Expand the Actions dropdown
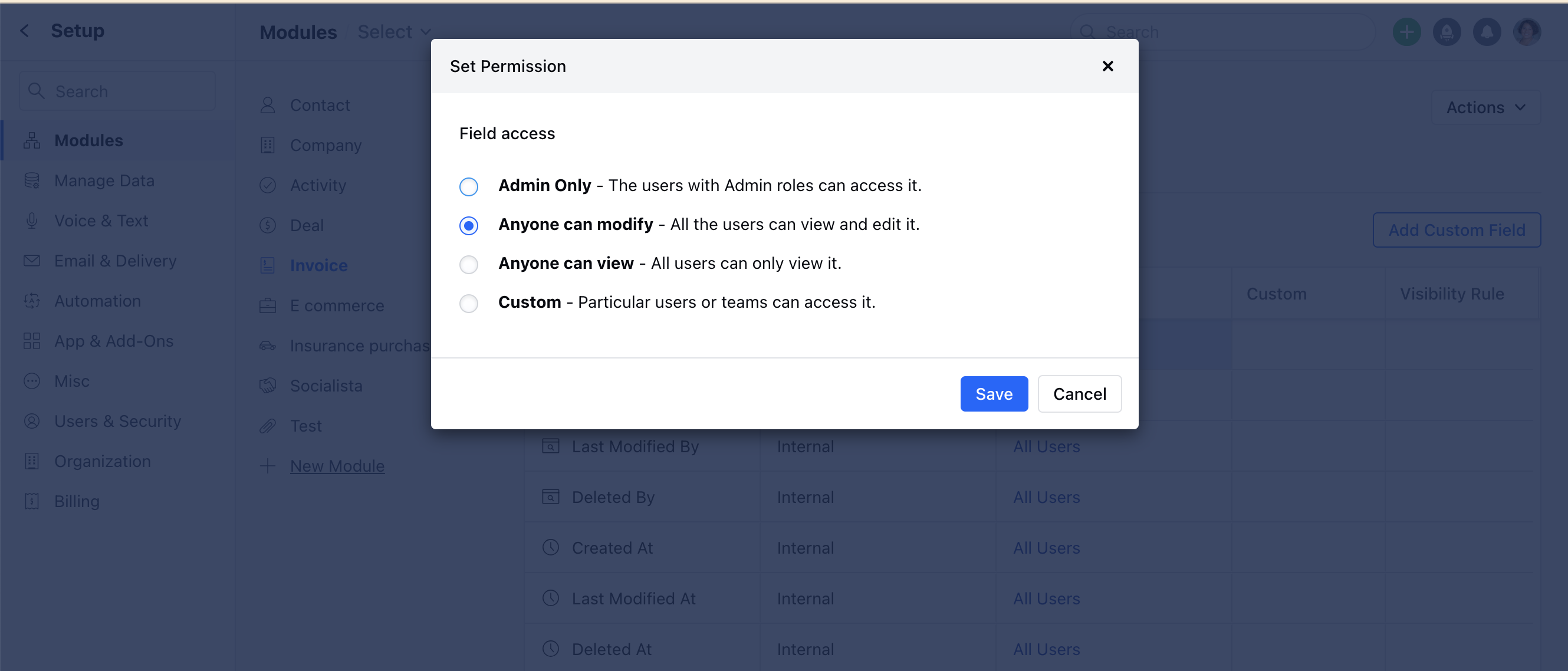1568x671 pixels. point(1486,107)
